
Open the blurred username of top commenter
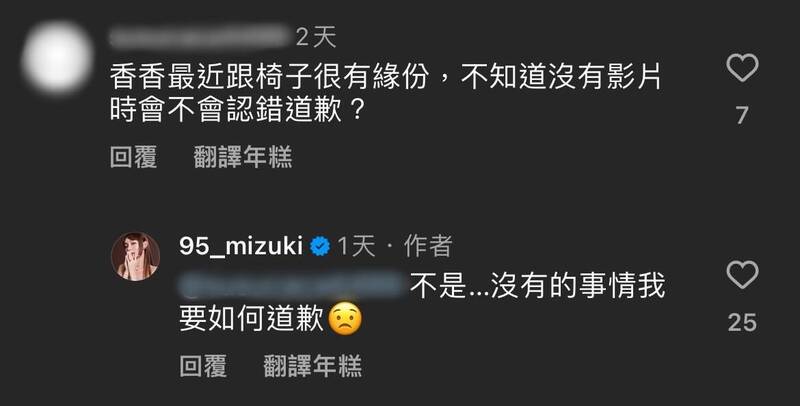pyautogui.click(x=199, y=37)
